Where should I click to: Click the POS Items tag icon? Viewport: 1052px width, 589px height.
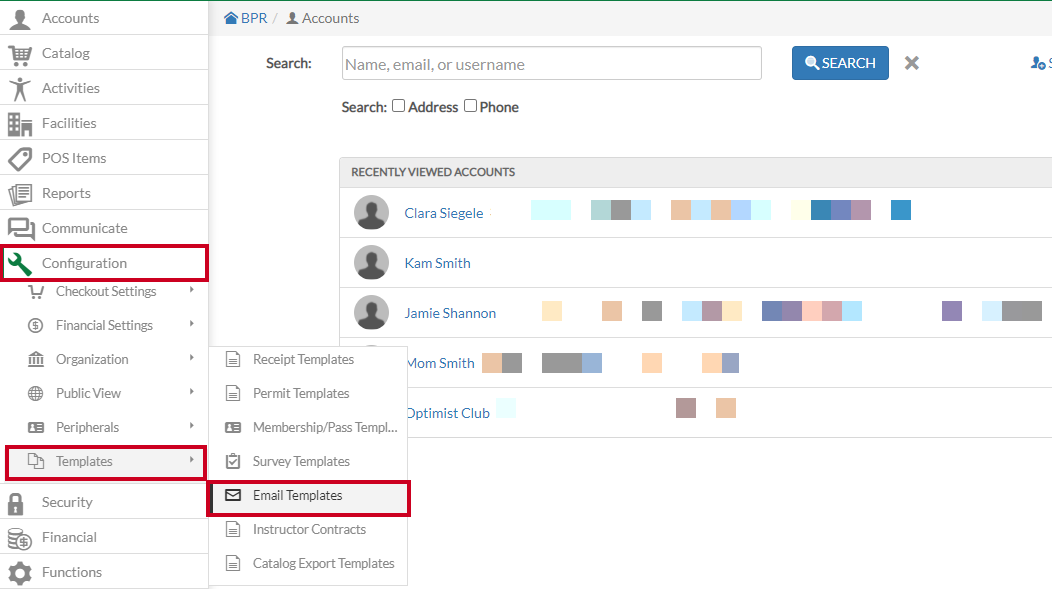click(x=20, y=159)
